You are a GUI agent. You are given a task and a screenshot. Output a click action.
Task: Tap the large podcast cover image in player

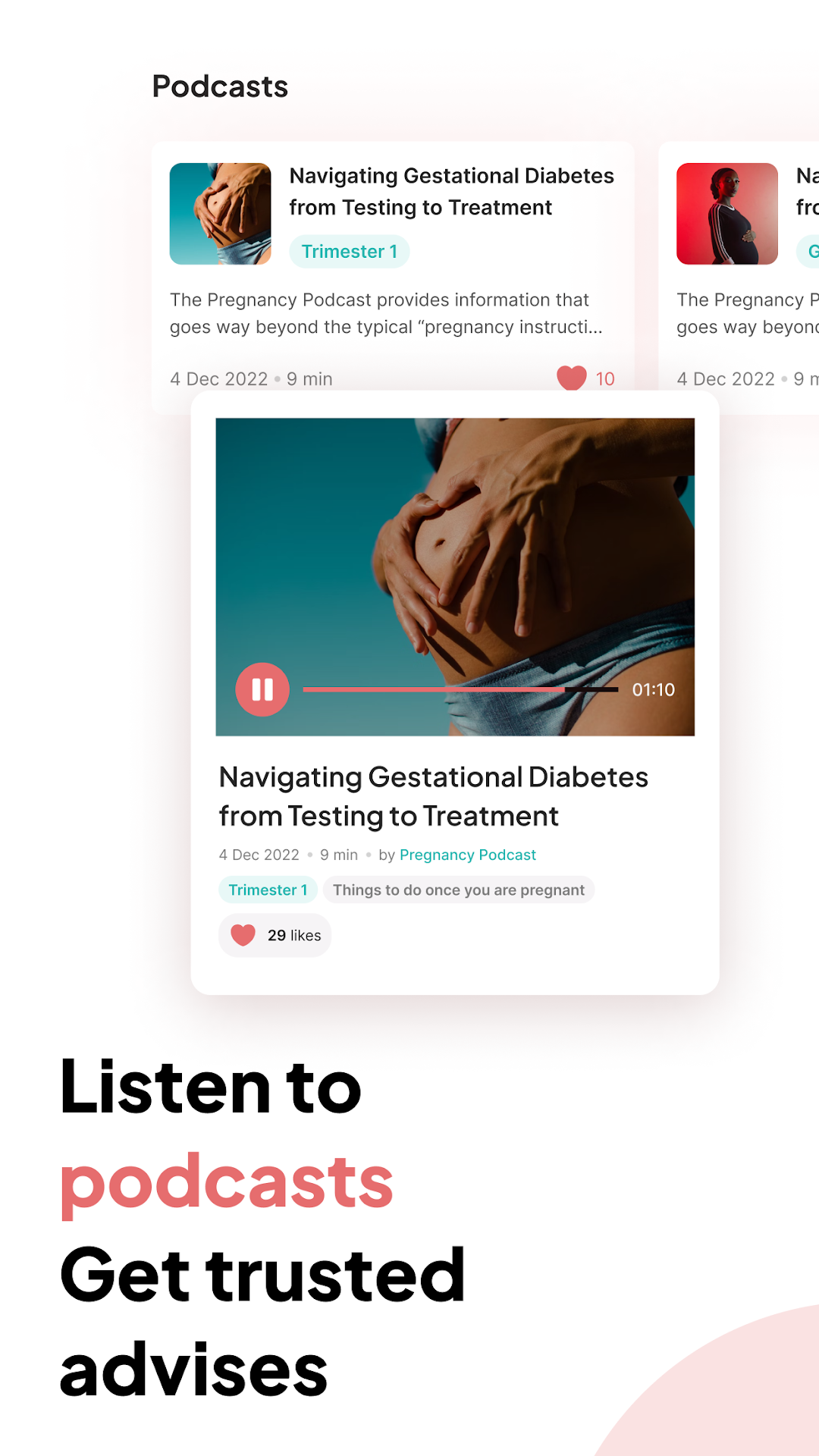pyautogui.click(x=455, y=576)
